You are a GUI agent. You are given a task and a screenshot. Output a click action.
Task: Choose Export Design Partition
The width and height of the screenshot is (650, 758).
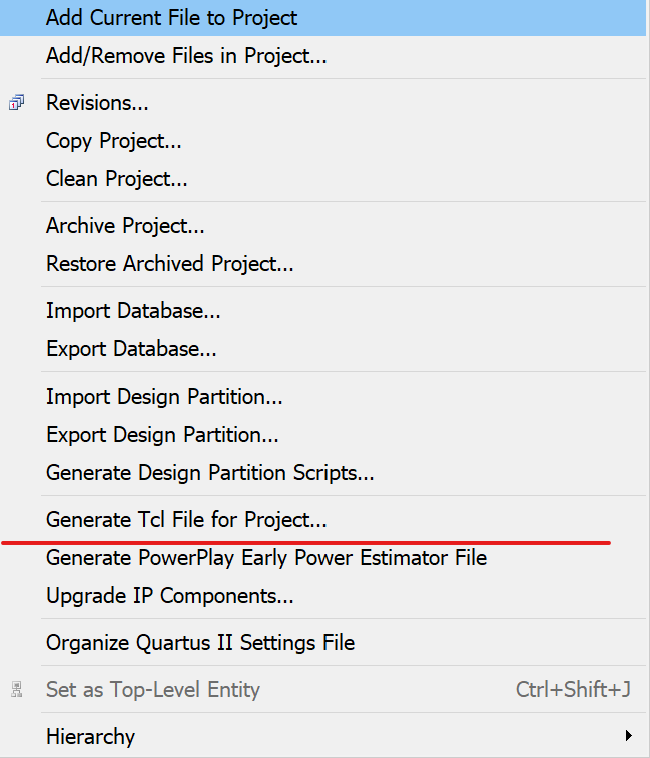[x=162, y=435]
